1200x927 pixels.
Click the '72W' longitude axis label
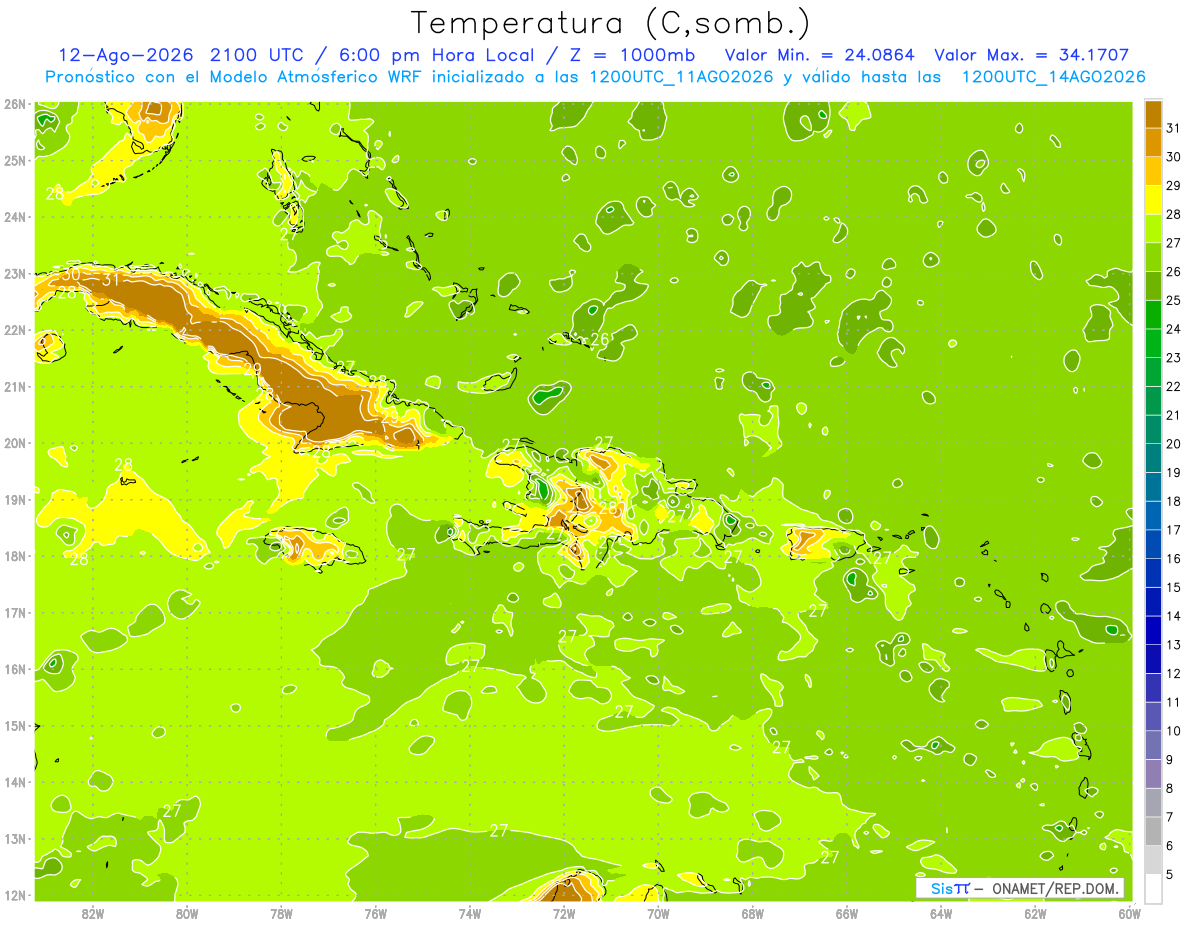pyautogui.click(x=564, y=913)
